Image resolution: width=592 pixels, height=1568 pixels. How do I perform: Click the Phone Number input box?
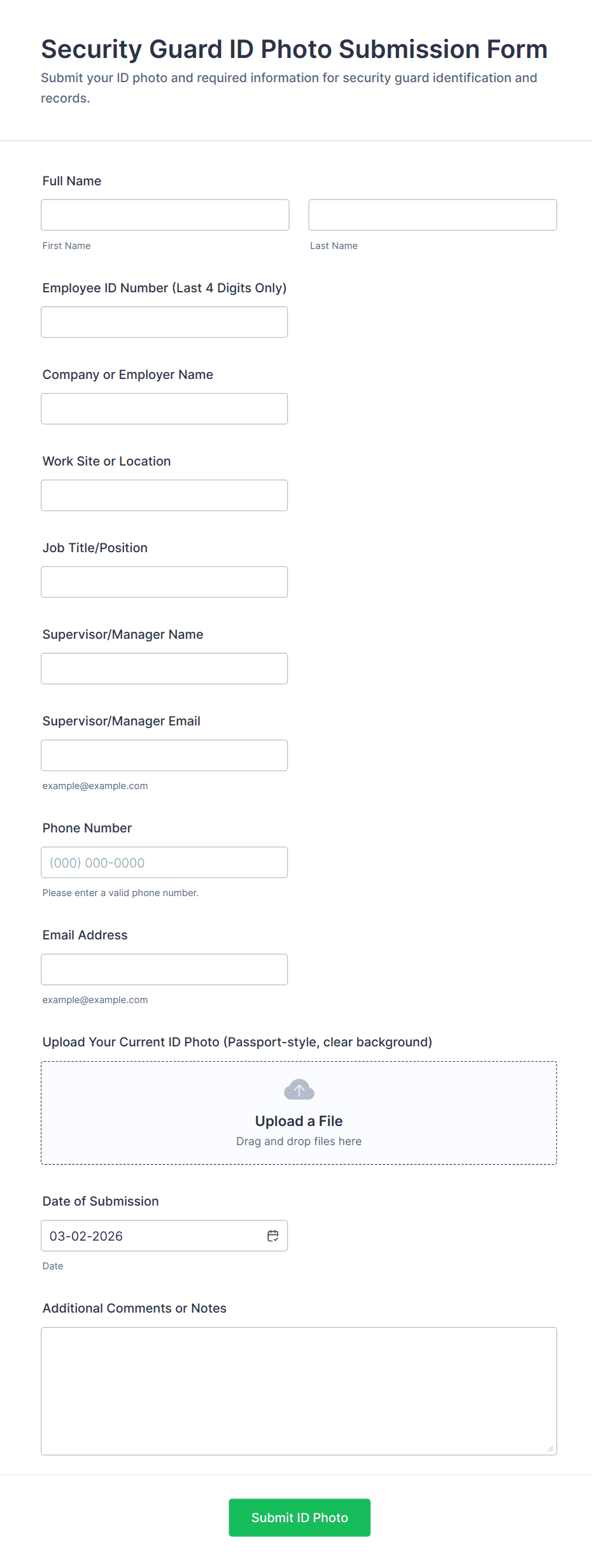tap(164, 862)
